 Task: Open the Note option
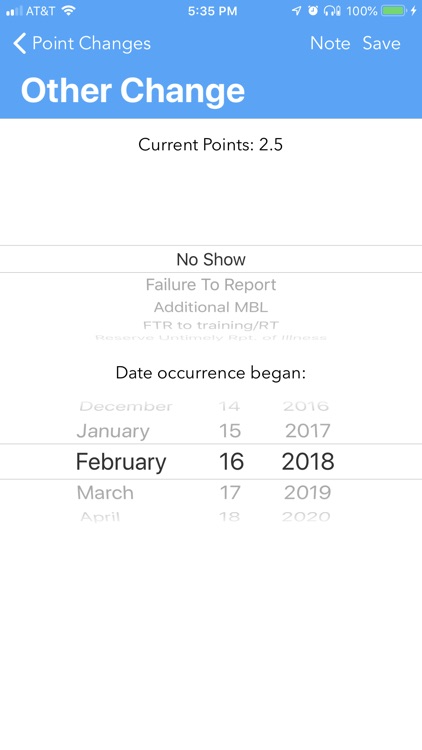coord(330,44)
